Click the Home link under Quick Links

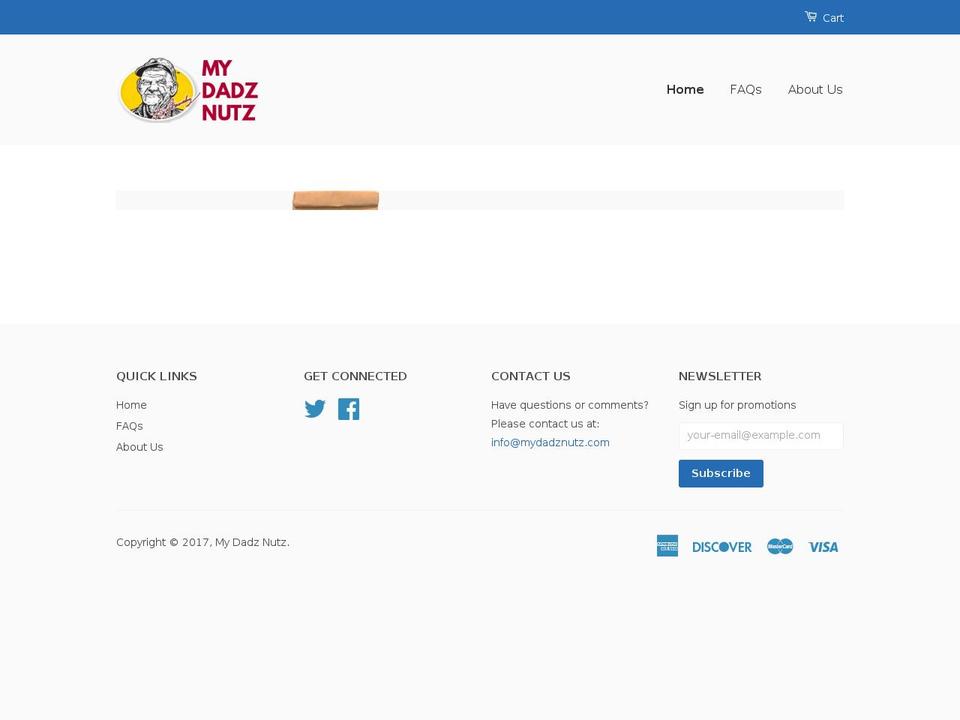pyautogui.click(x=131, y=405)
